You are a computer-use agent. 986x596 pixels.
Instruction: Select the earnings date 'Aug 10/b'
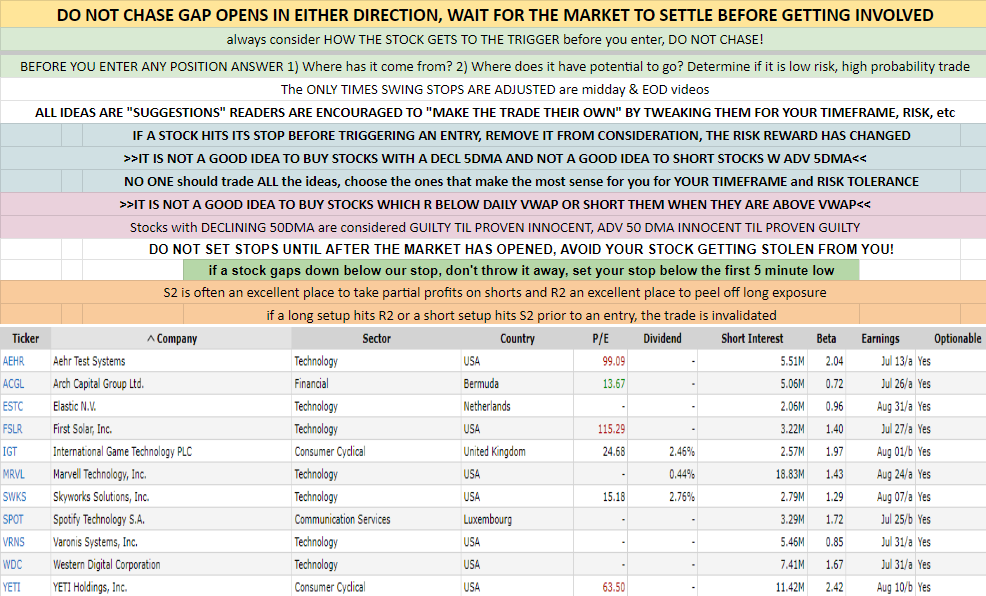(894, 587)
